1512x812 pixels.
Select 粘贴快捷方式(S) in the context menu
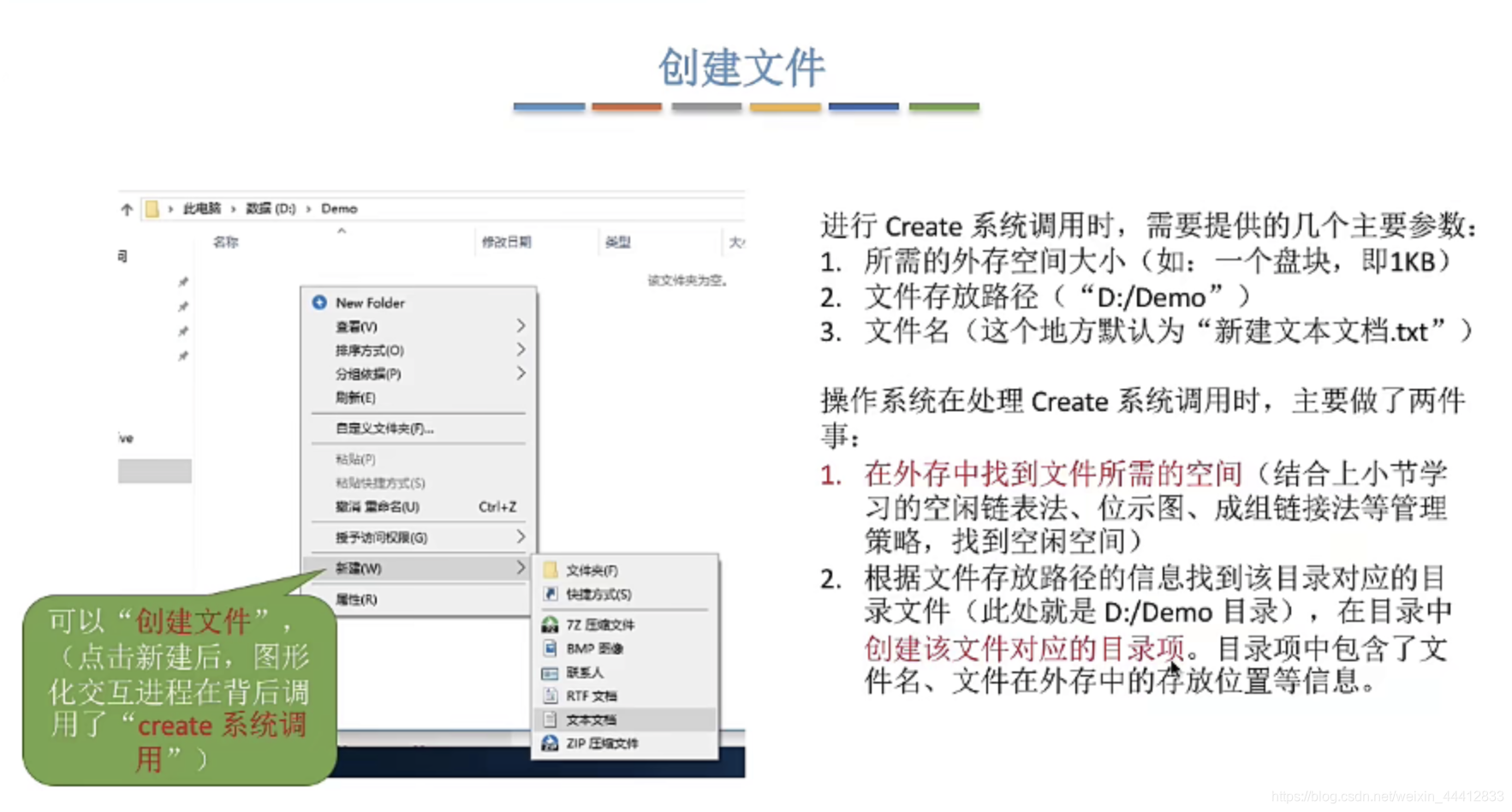tap(419, 483)
